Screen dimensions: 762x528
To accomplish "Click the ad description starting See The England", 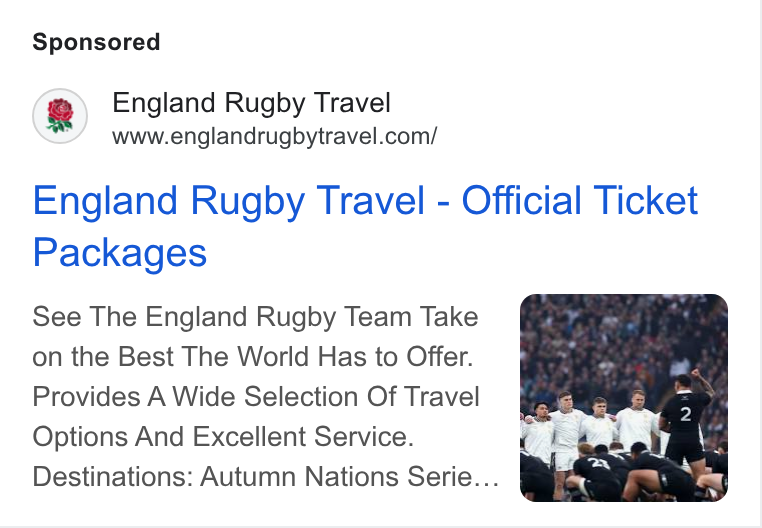I will point(266,396).
